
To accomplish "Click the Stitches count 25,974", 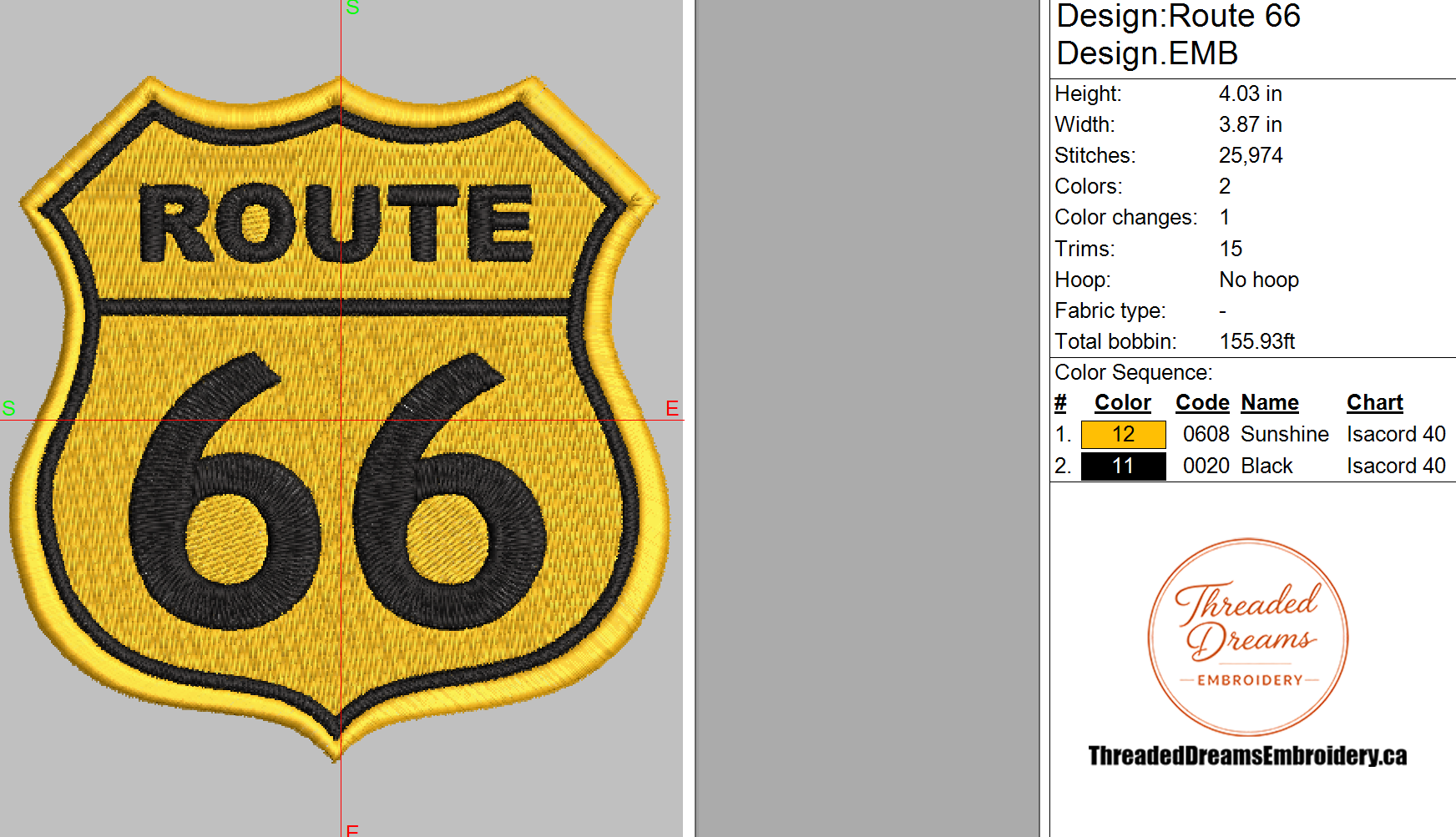I will 1251,155.
